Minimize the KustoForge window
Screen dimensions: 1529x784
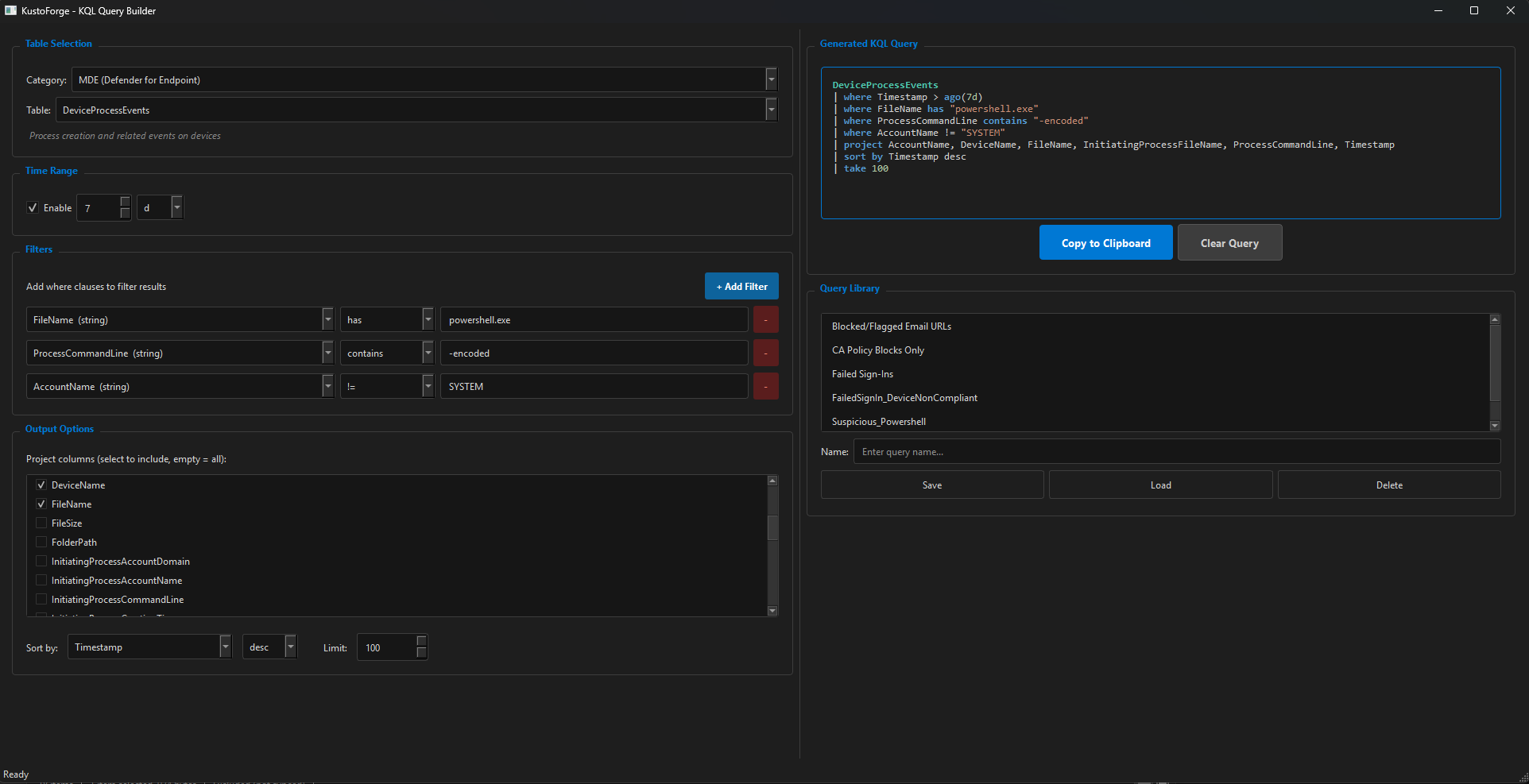coord(1439,10)
